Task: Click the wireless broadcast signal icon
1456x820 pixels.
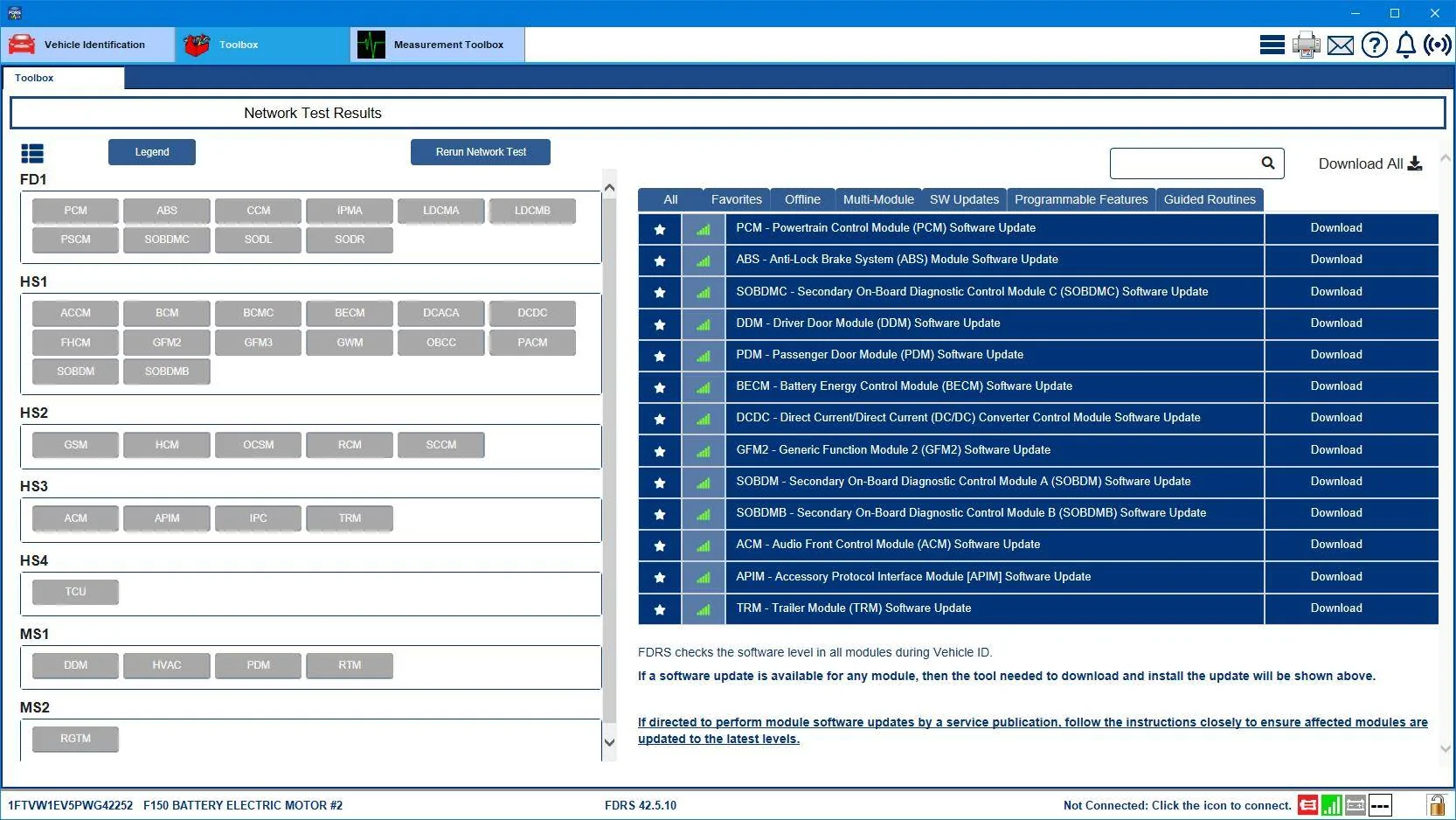Action: pos(1438,45)
